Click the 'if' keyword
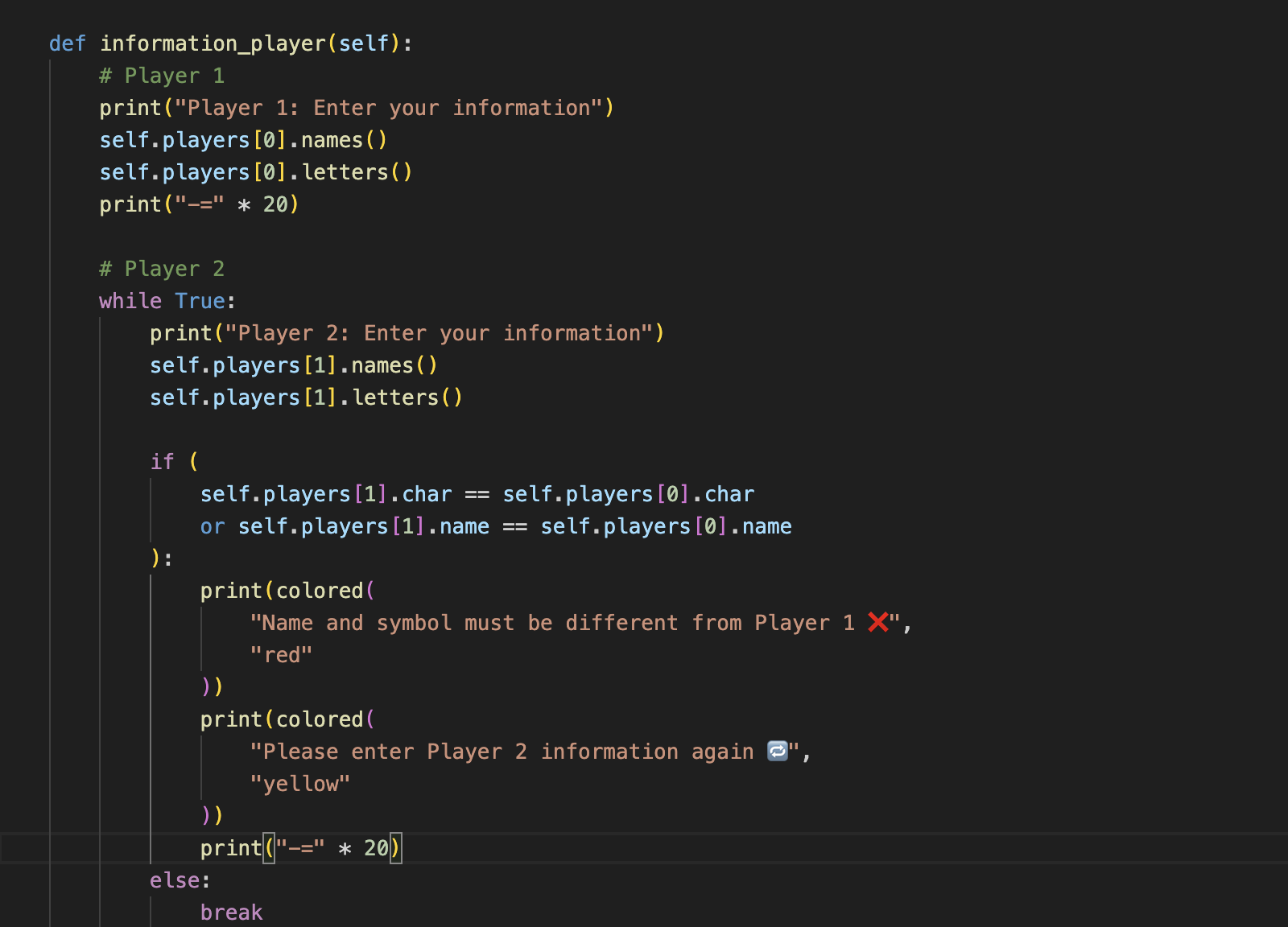 coord(162,462)
